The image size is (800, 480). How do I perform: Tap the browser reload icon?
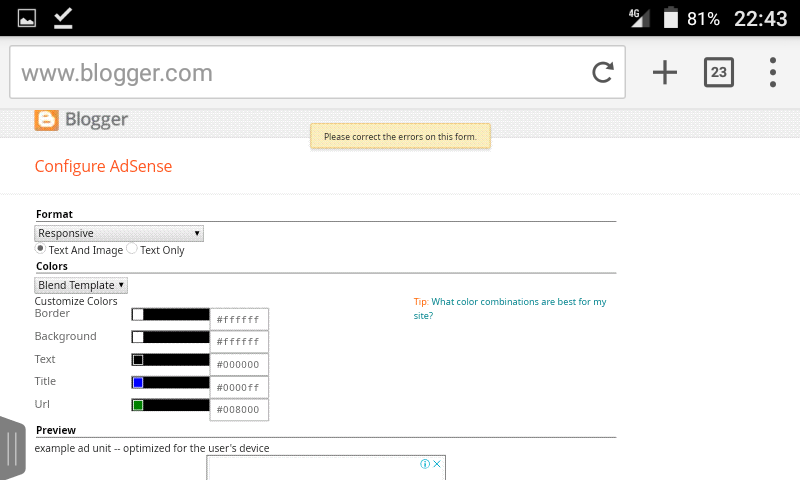pyautogui.click(x=603, y=72)
